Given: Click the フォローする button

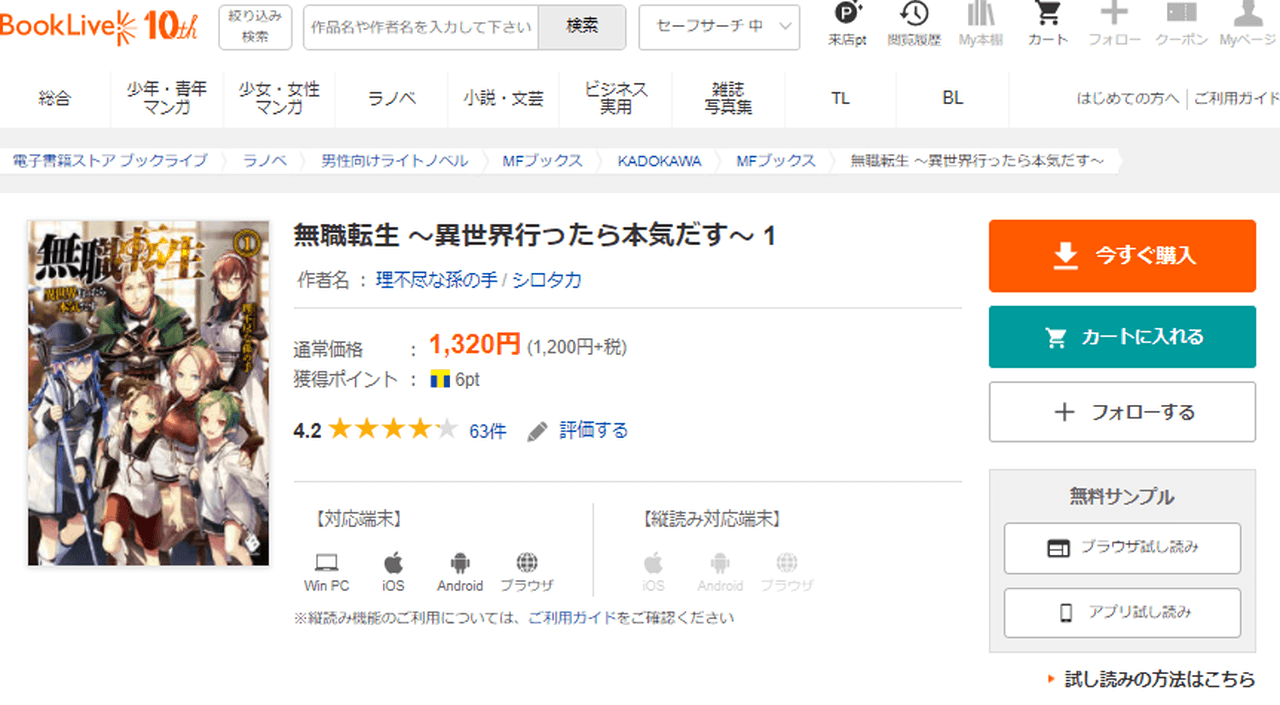Looking at the screenshot, I should 1122,412.
